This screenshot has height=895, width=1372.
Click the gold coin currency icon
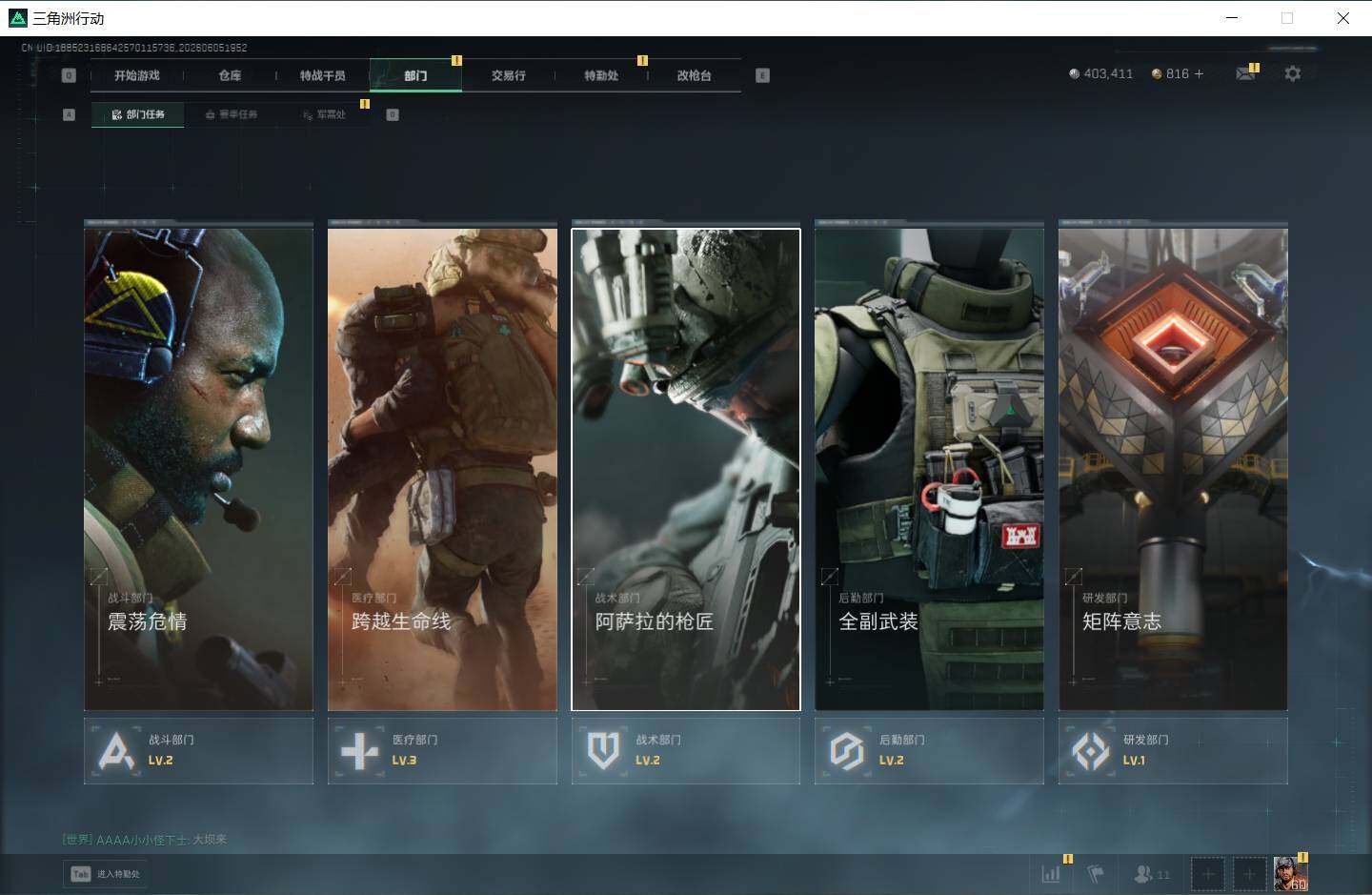pos(1157,73)
